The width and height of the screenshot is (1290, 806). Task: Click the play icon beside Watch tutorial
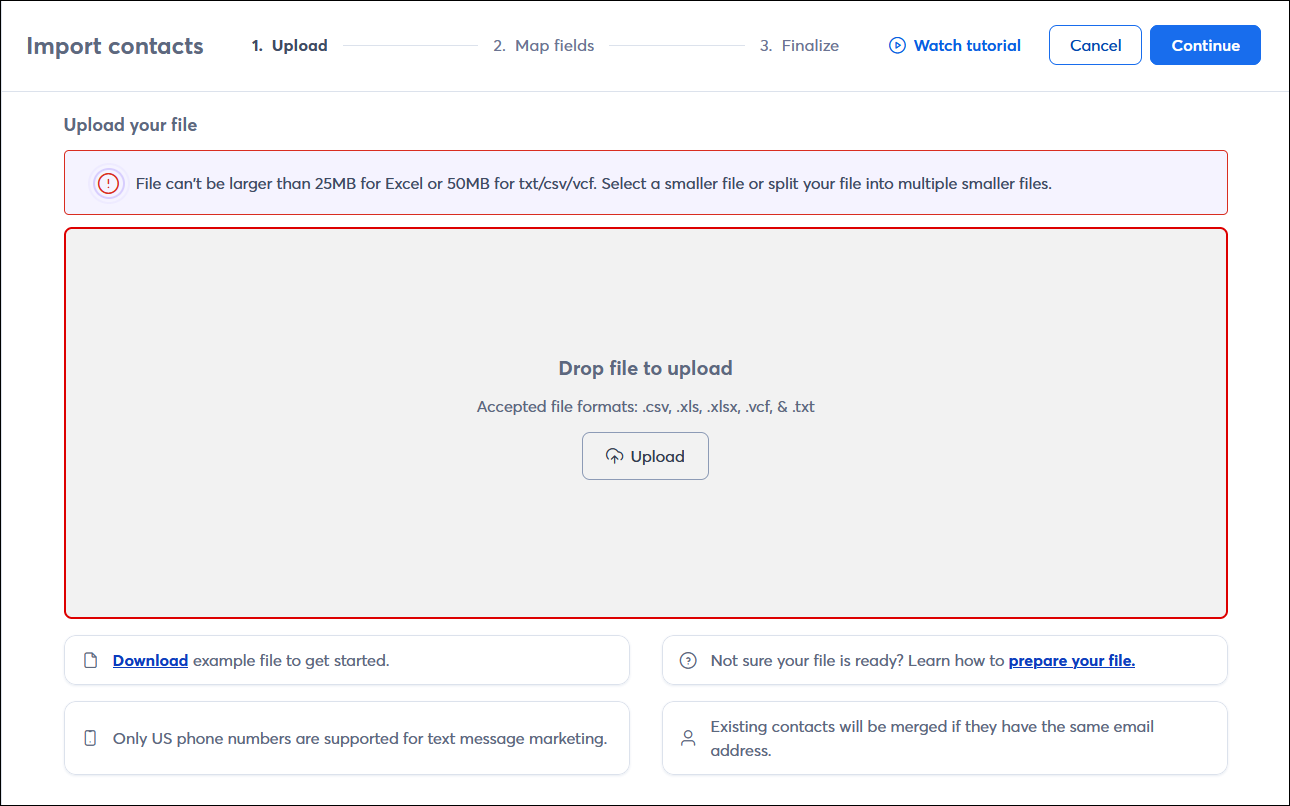(897, 45)
